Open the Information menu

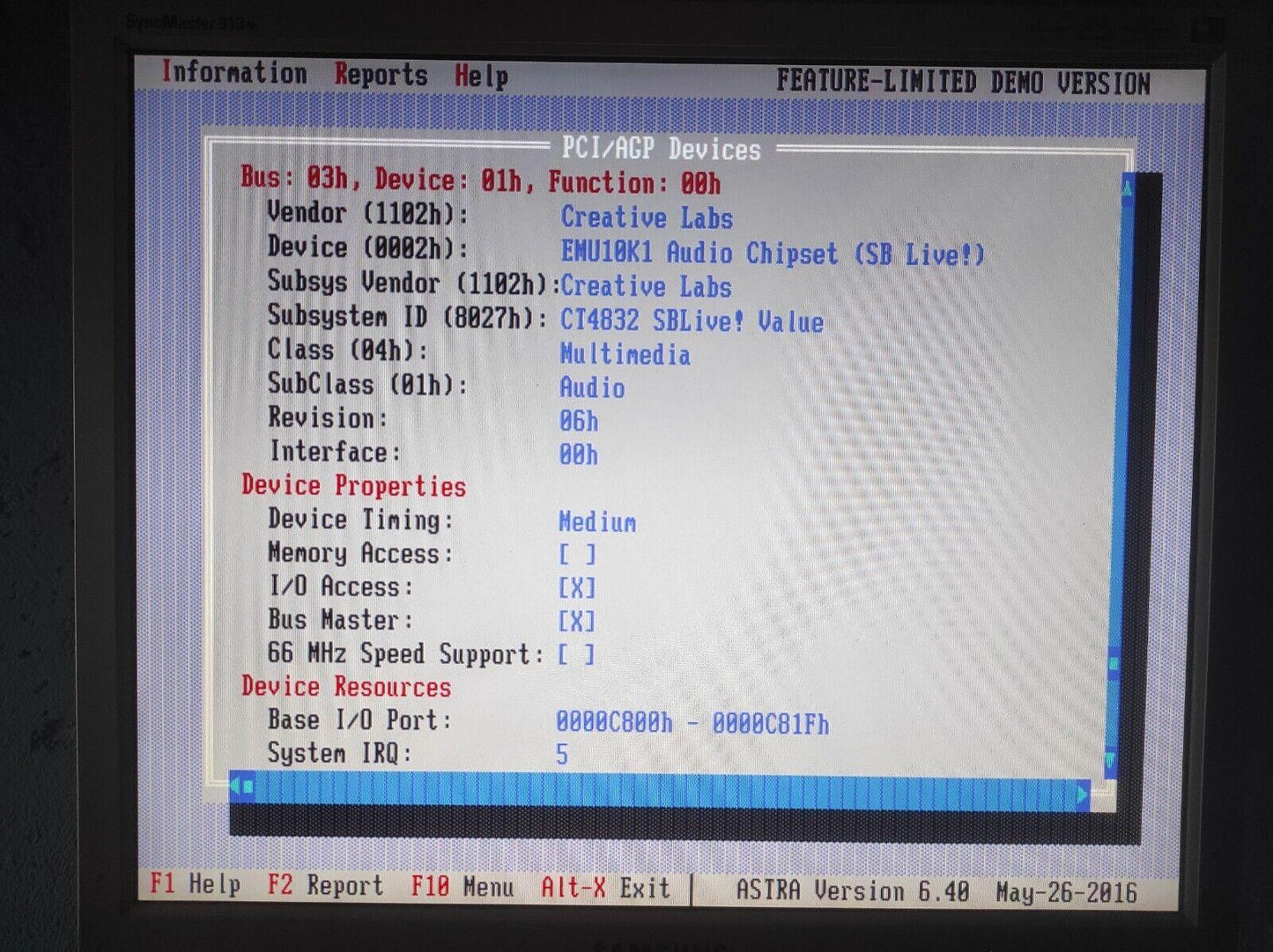click(234, 73)
